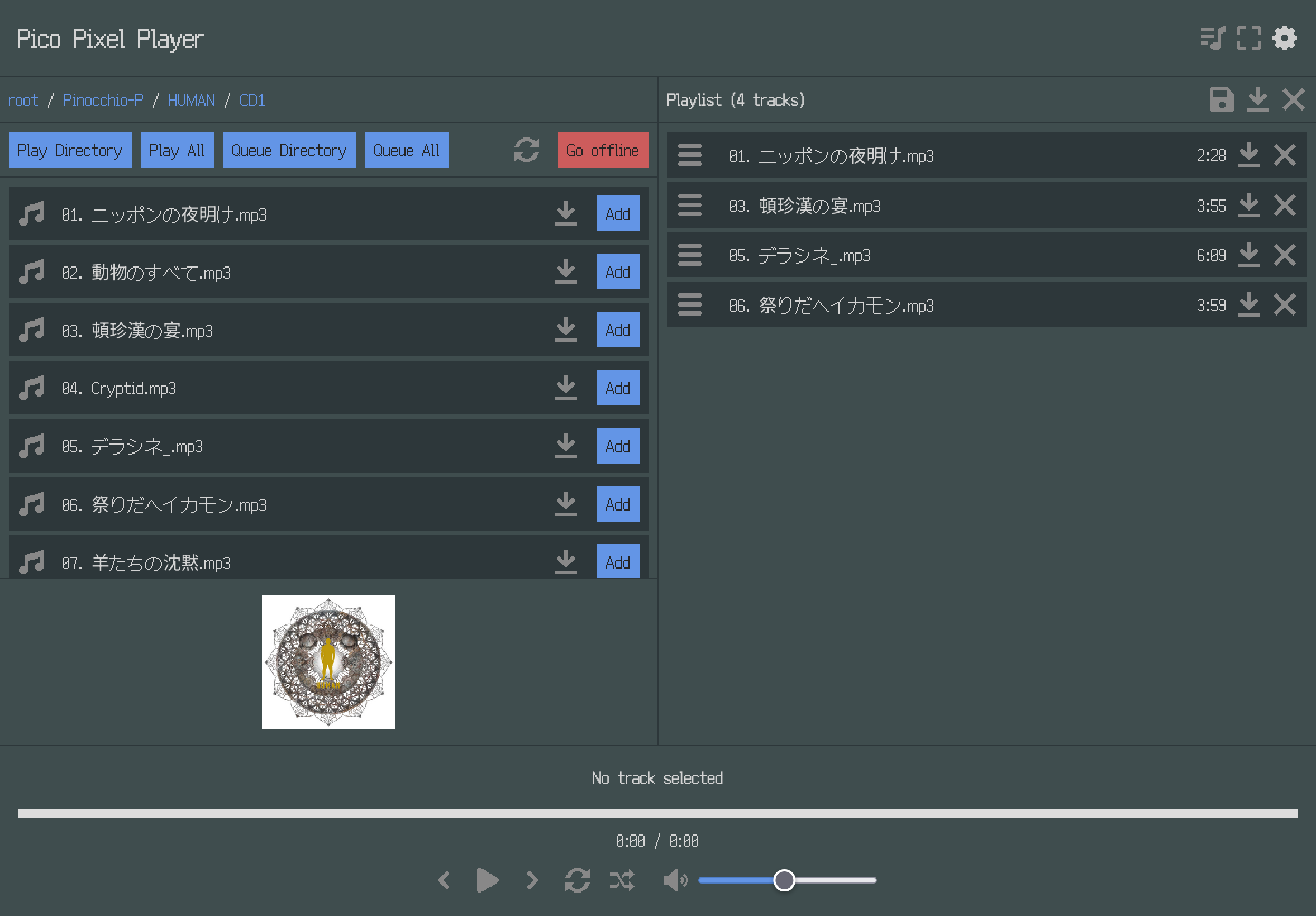Image resolution: width=1316 pixels, height=916 pixels.
Task: Click Play Directory button
Action: (70, 150)
